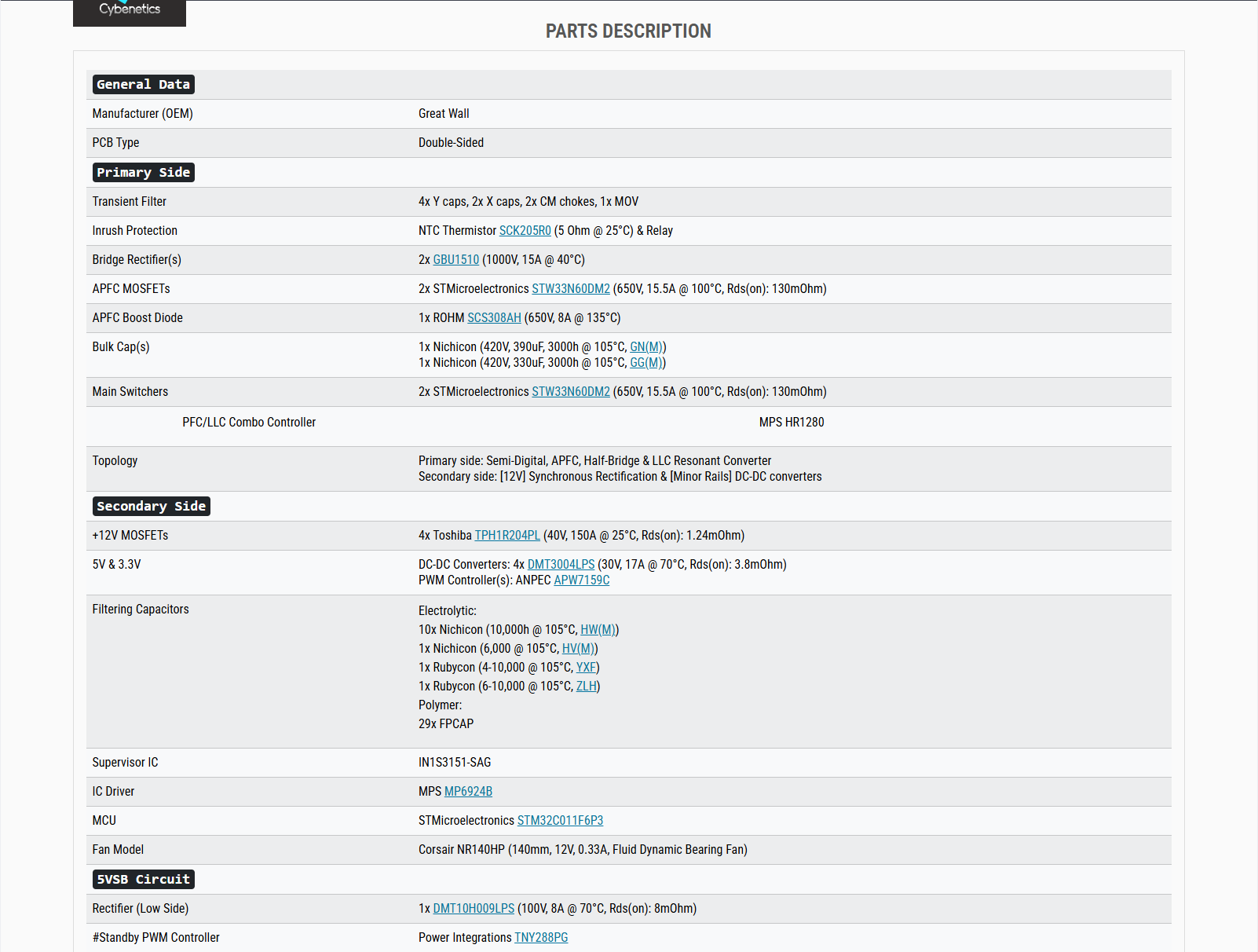This screenshot has height=952, width=1258.
Task: Click the Rubycon ZLH link
Action: click(x=586, y=687)
